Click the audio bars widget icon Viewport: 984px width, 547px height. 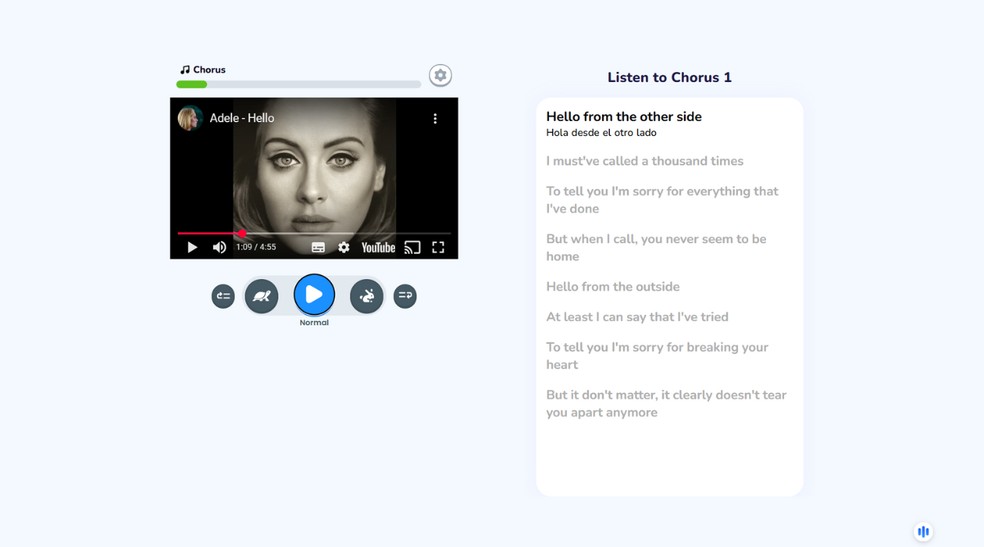(x=923, y=532)
